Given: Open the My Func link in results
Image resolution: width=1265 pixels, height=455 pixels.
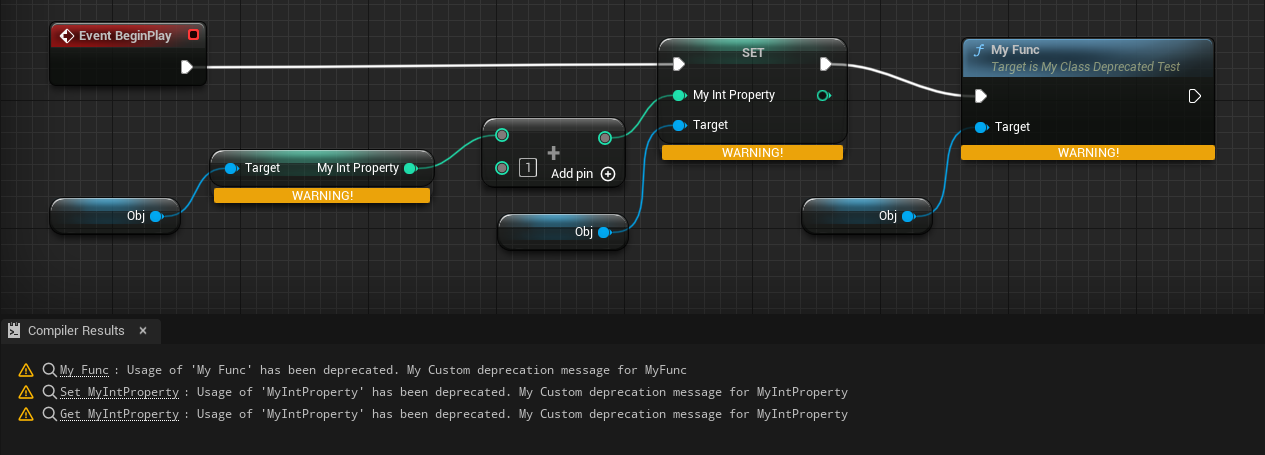Looking at the screenshot, I should pyautogui.click(x=84, y=370).
